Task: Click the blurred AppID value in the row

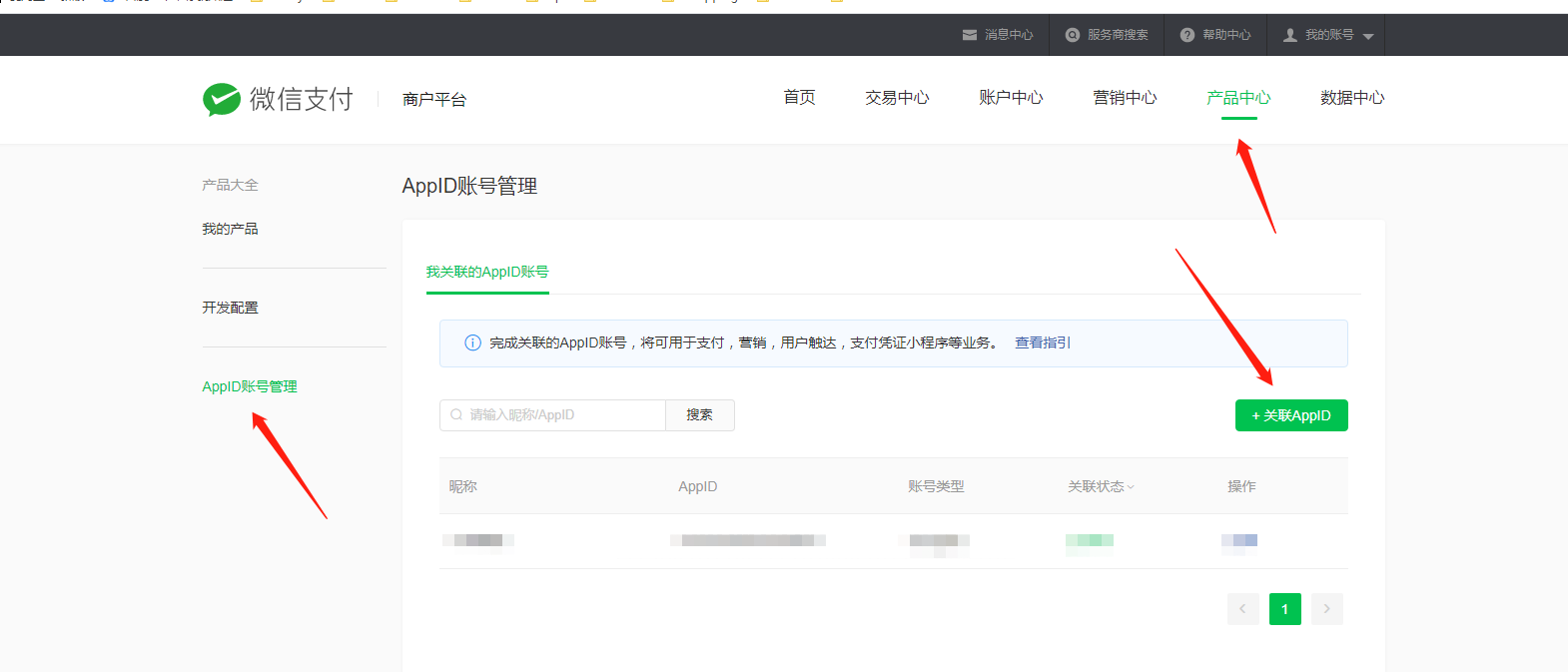Action: 748,540
